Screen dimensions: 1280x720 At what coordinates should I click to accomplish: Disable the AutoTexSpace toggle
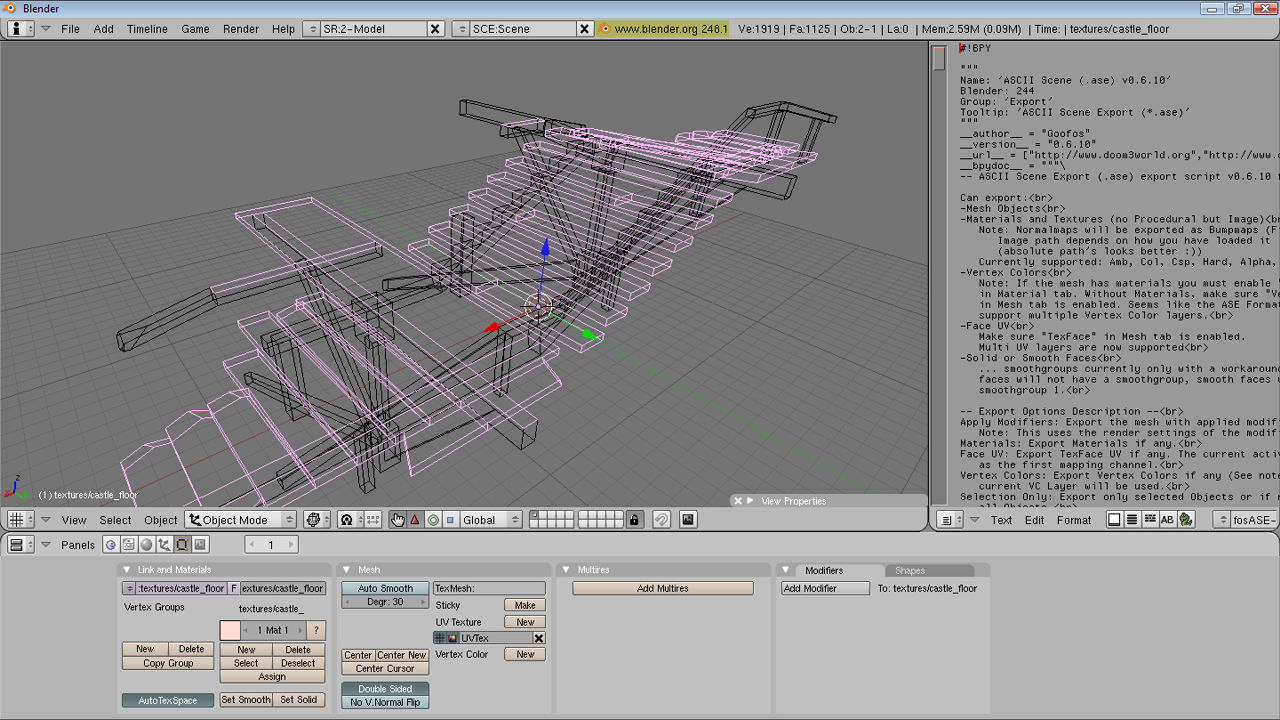coord(168,700)
